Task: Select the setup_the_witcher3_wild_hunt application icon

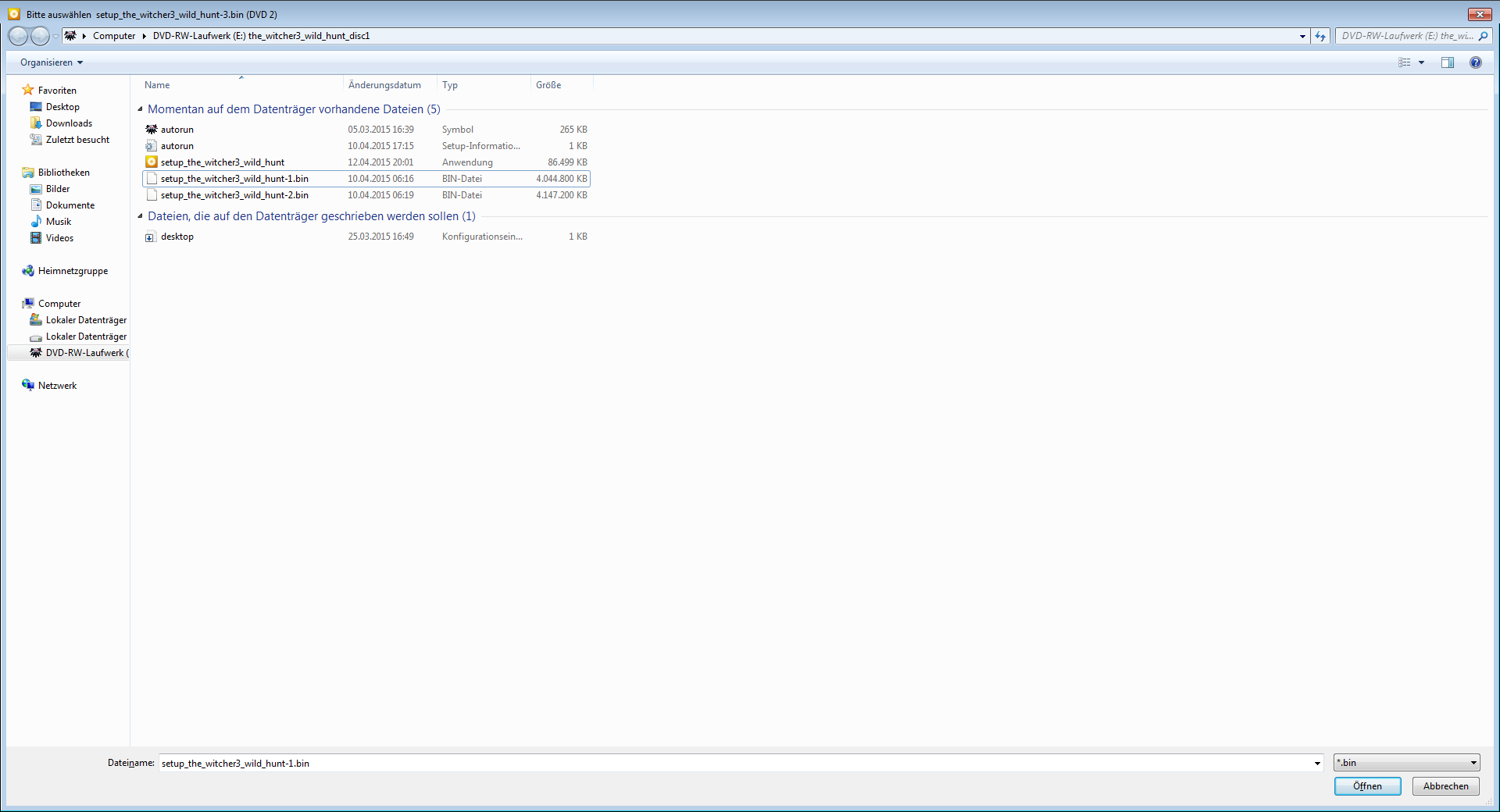Action: point(152,162)
